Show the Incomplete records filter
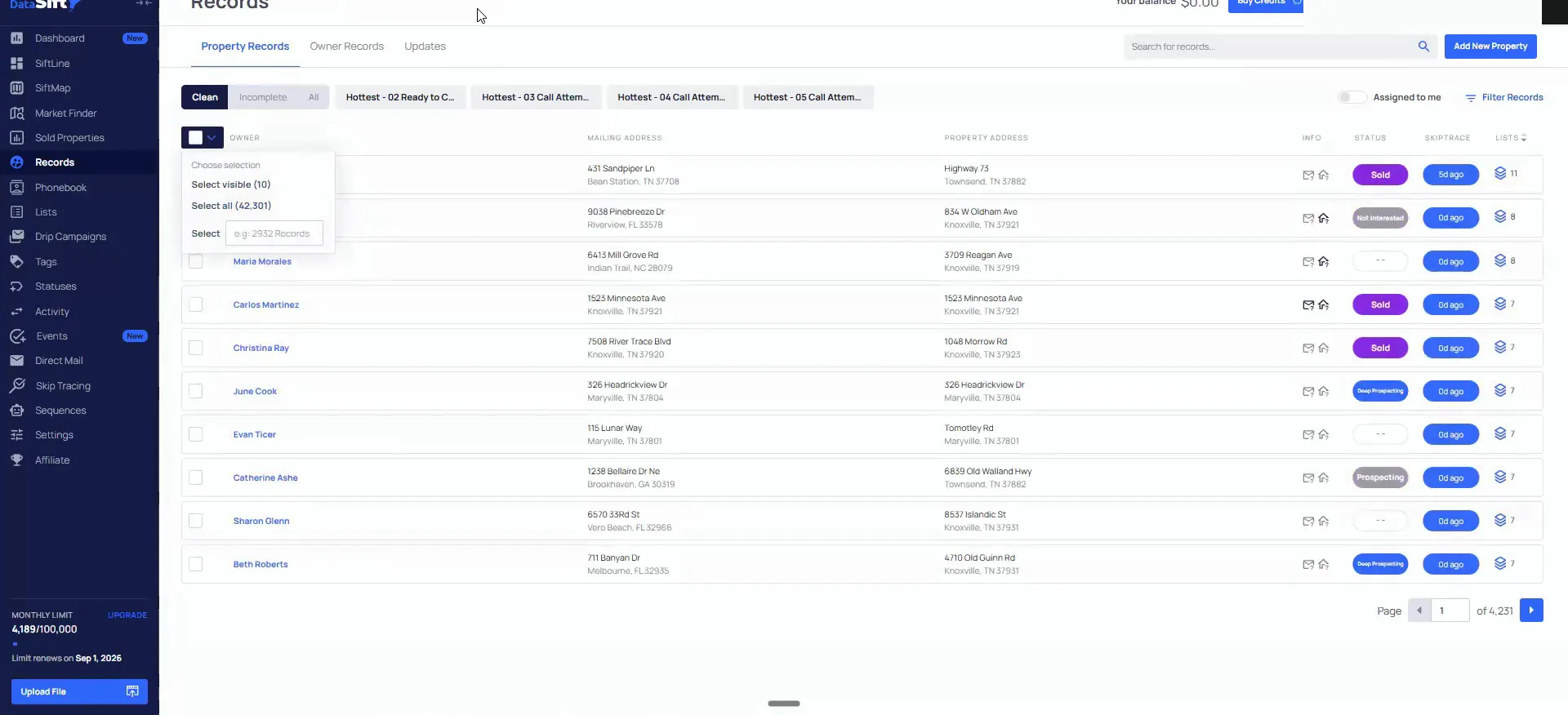The width and height of the screenshot is (1568, 715). 263,97
